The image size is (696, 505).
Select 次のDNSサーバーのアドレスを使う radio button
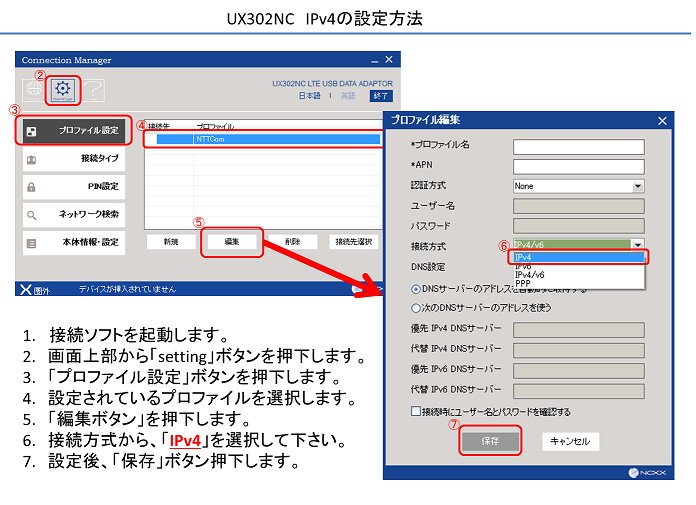click(x=416, y=308)
